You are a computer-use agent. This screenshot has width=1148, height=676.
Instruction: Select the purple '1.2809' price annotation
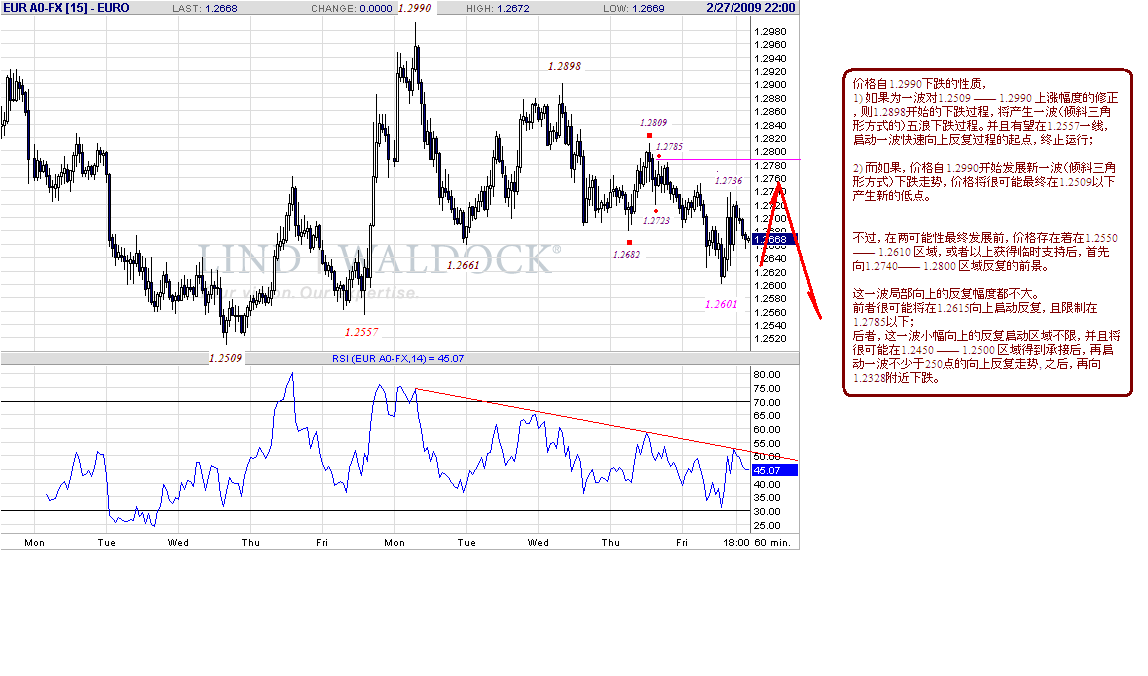(x=653, y=122)
